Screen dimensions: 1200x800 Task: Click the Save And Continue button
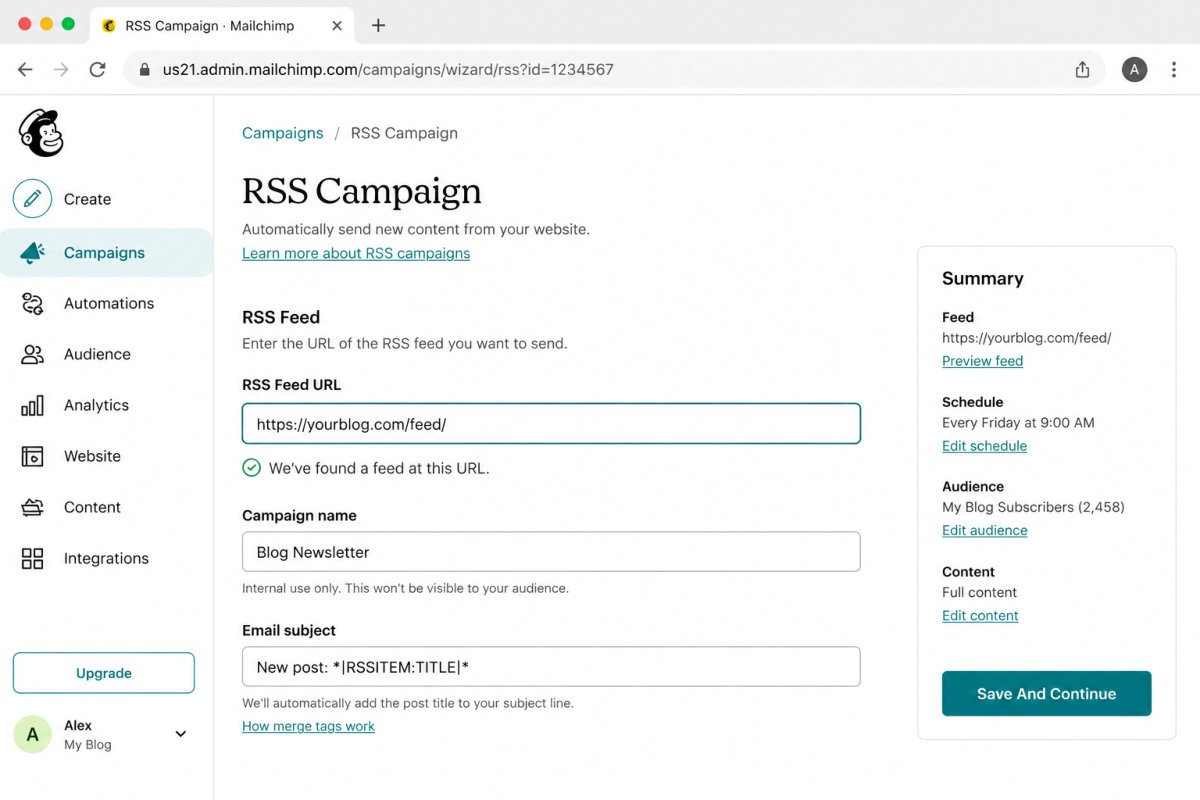[1046, 694]
